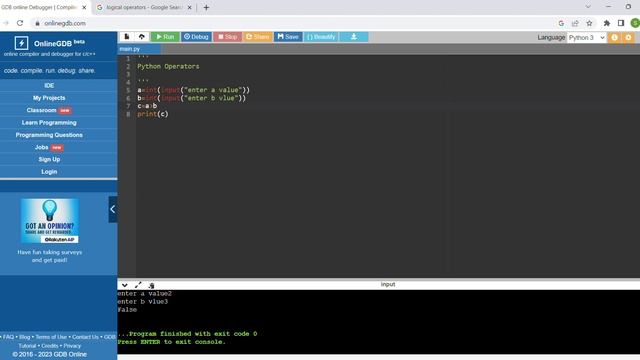The width and height of the screenshot is (640, 360).
Task: Open the tab search chevron in title bar
Action: pos(588,7)
